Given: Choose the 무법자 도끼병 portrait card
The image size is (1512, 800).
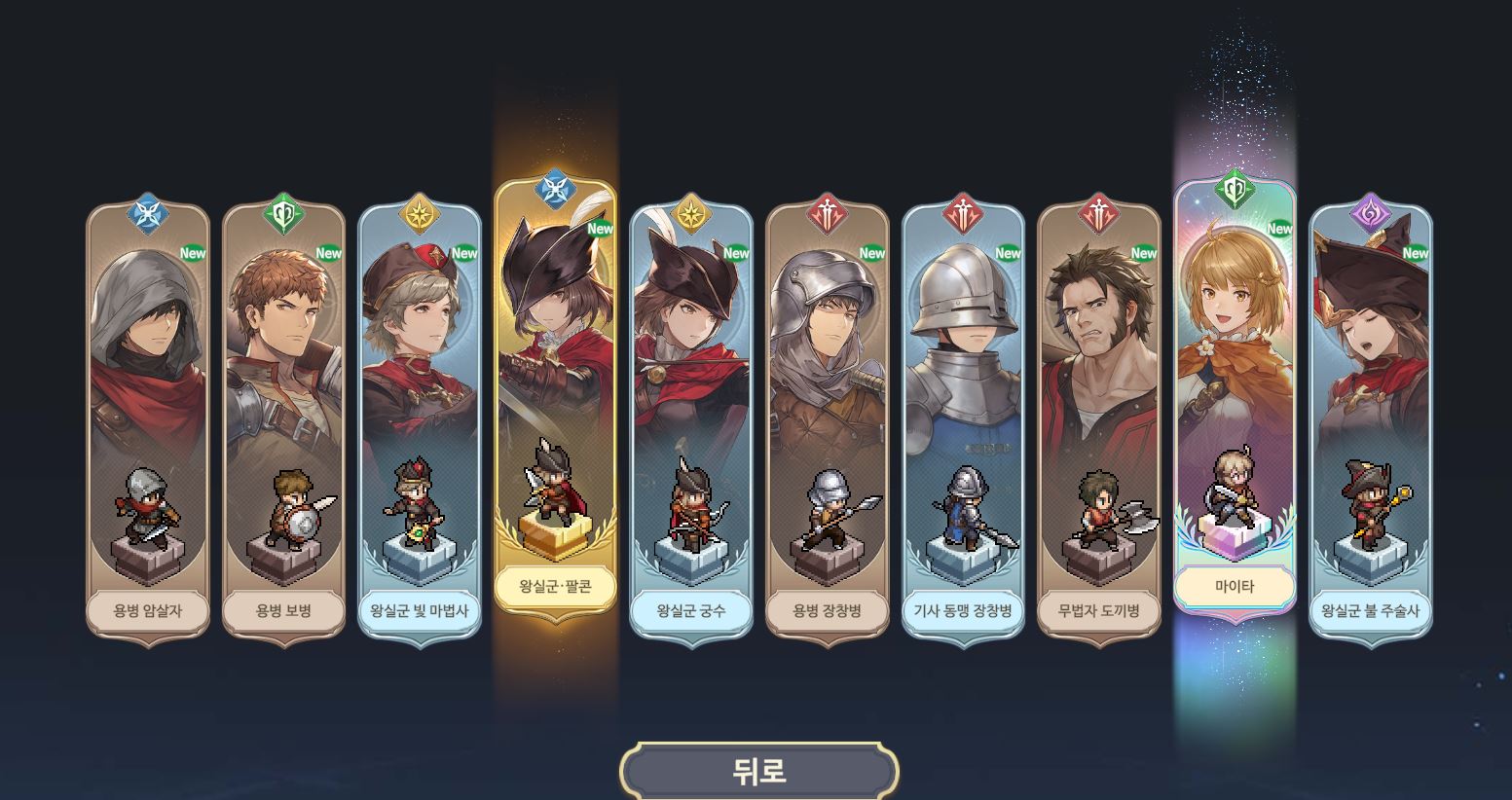Looking at the screenshot, I should point(1099,420).
